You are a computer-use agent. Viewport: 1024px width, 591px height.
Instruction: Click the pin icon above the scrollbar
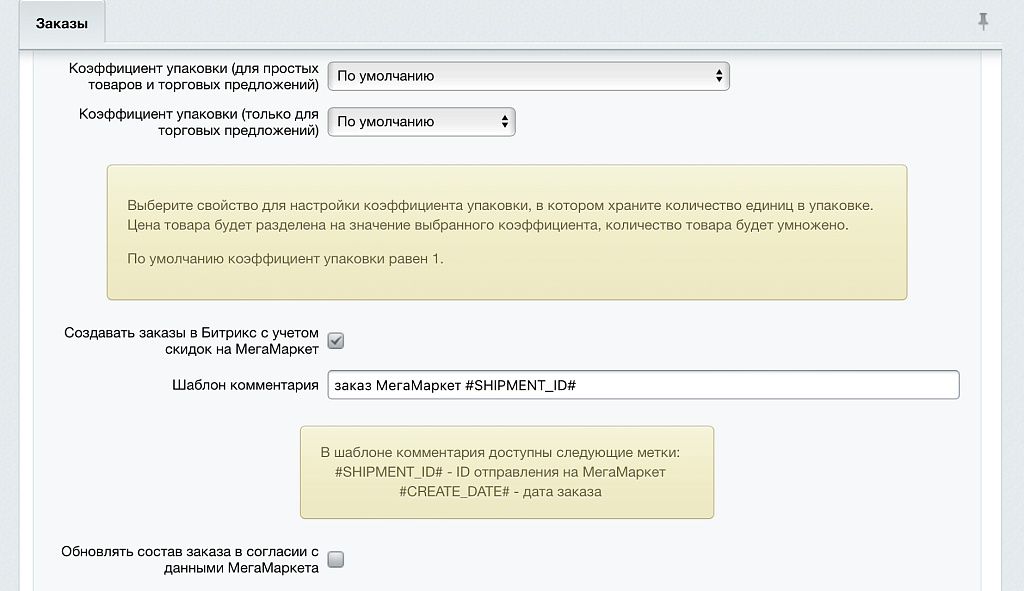tap(981, 22)
